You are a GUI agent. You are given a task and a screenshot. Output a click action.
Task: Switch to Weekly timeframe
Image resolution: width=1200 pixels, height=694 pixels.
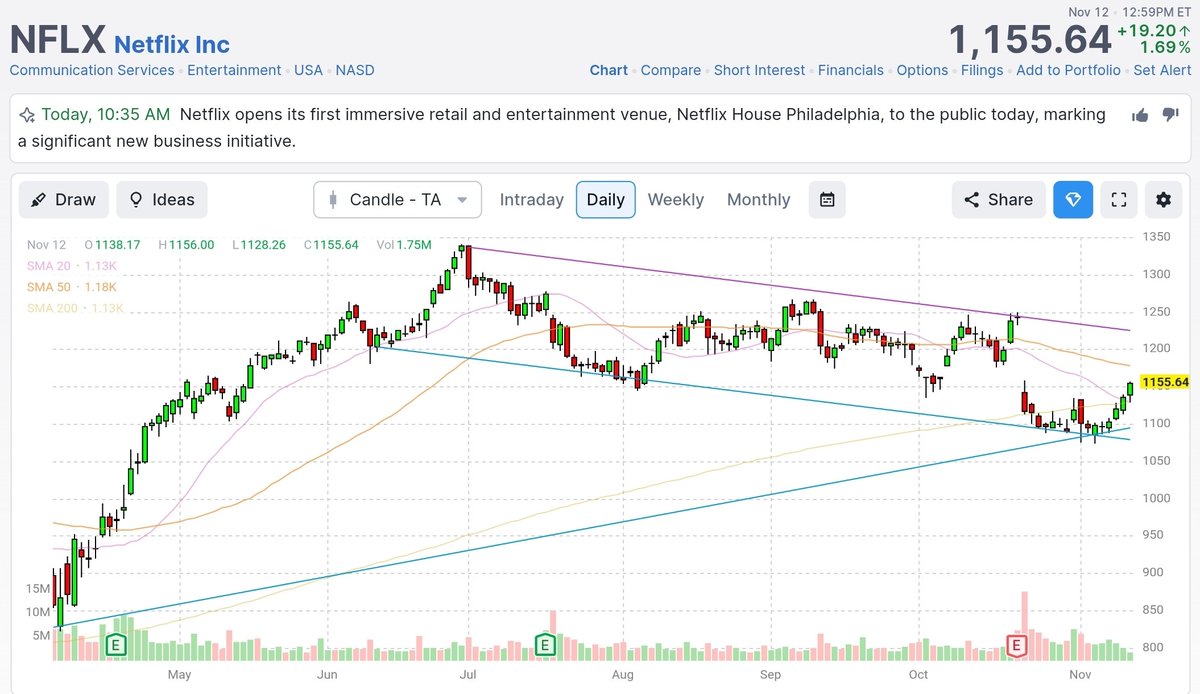[x=676, y=199]
